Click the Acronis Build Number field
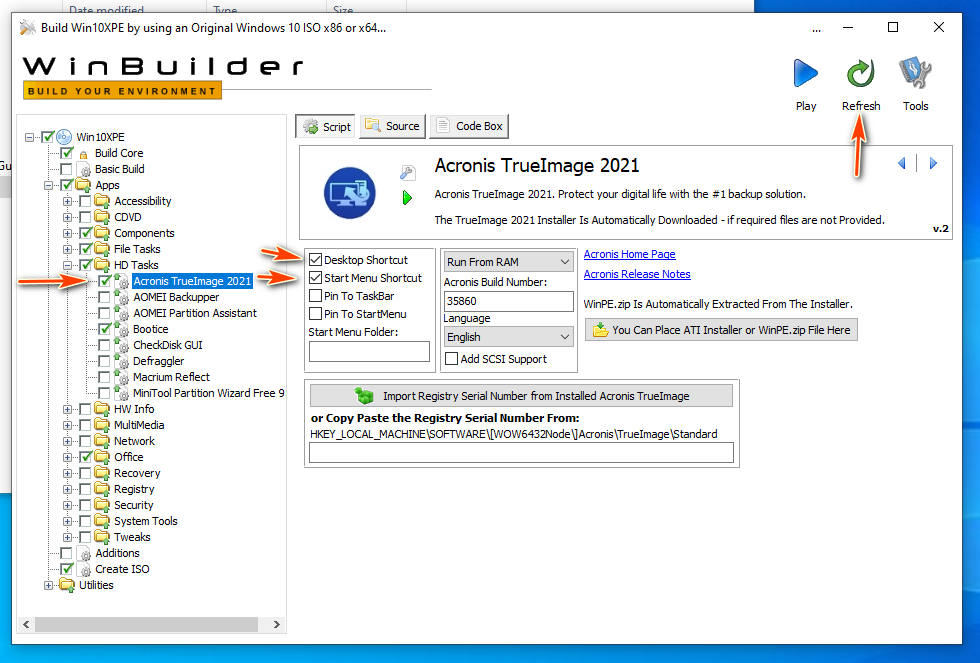 point(508,301)
